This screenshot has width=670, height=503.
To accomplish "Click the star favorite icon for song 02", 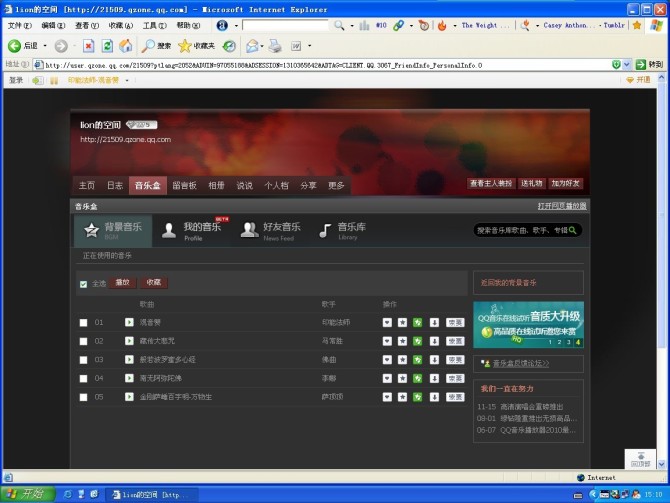I will (402, 341).
